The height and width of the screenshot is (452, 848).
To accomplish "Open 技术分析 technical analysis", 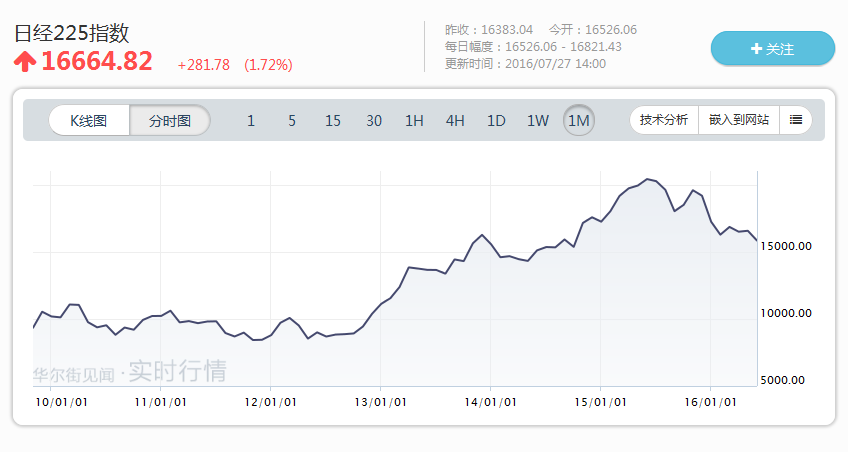I will [663, 120].
